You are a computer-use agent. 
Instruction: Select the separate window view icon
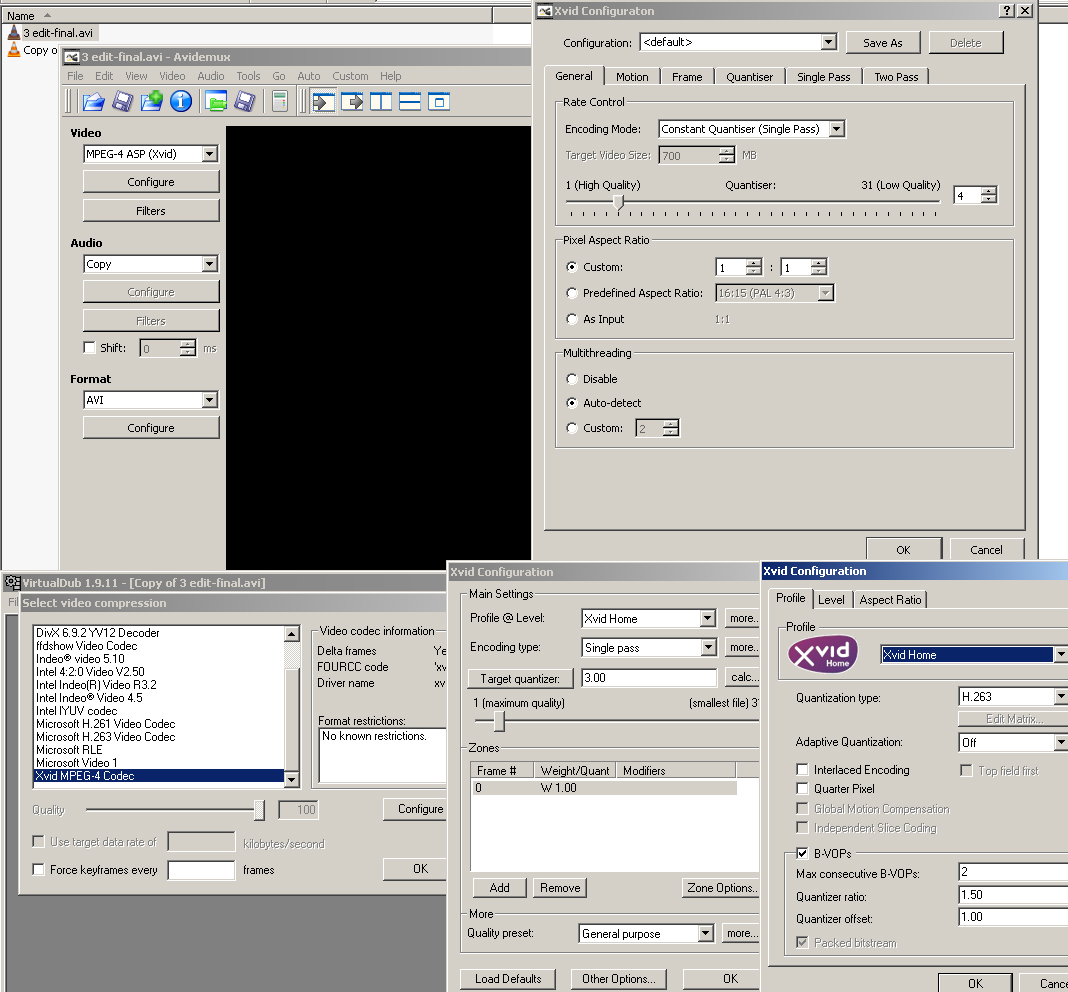[439, 102]
